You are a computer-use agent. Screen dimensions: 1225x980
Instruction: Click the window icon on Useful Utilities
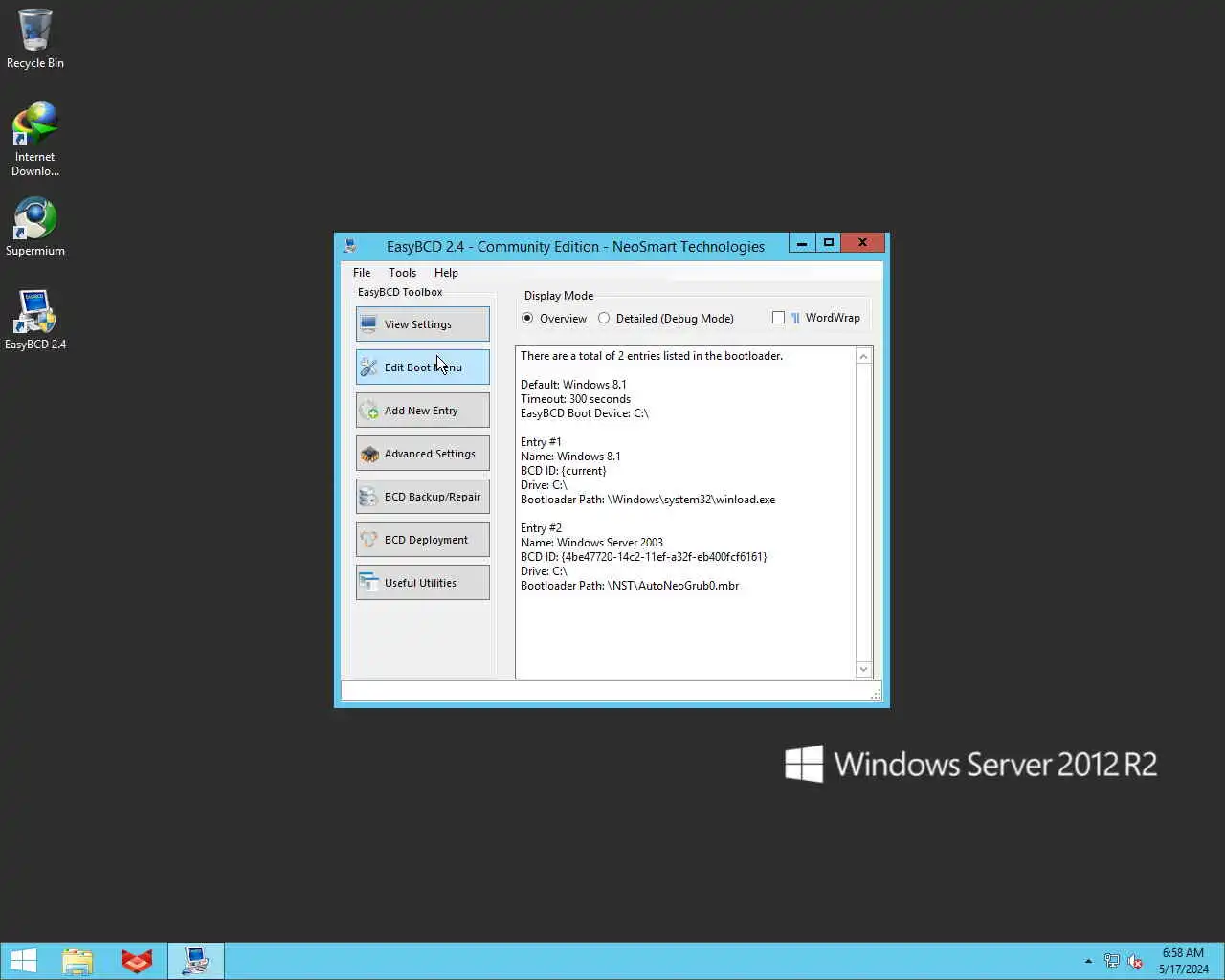369,583
